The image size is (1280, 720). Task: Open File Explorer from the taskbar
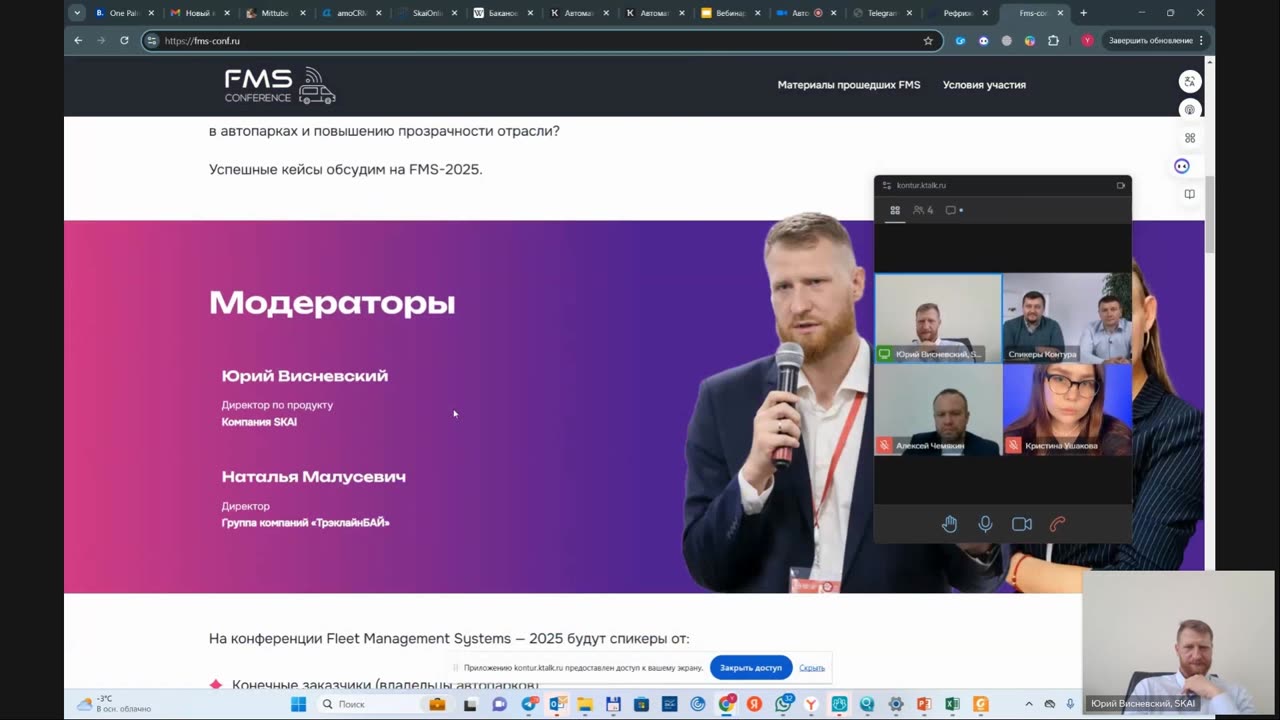tap(585, 704)
